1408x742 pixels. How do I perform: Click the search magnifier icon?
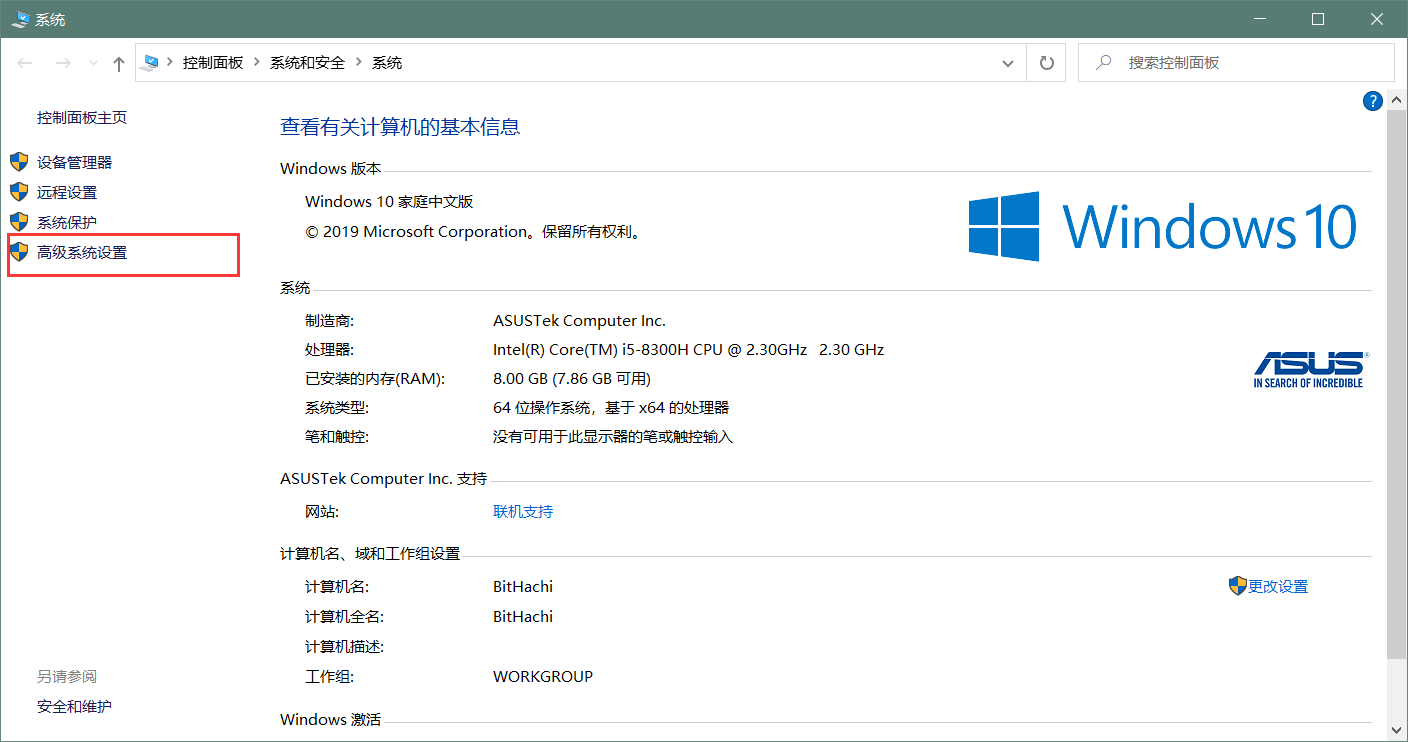click(1104, 62)
